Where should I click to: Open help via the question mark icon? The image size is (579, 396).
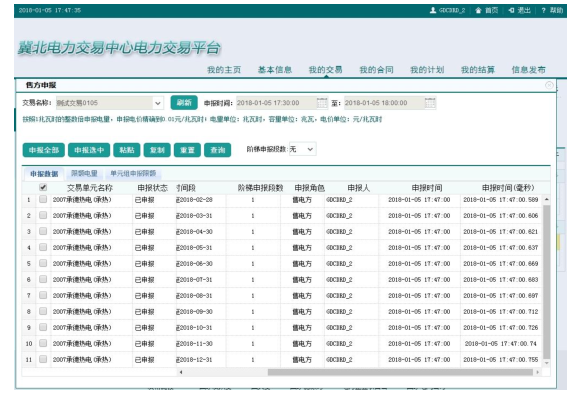pos(543,10)
